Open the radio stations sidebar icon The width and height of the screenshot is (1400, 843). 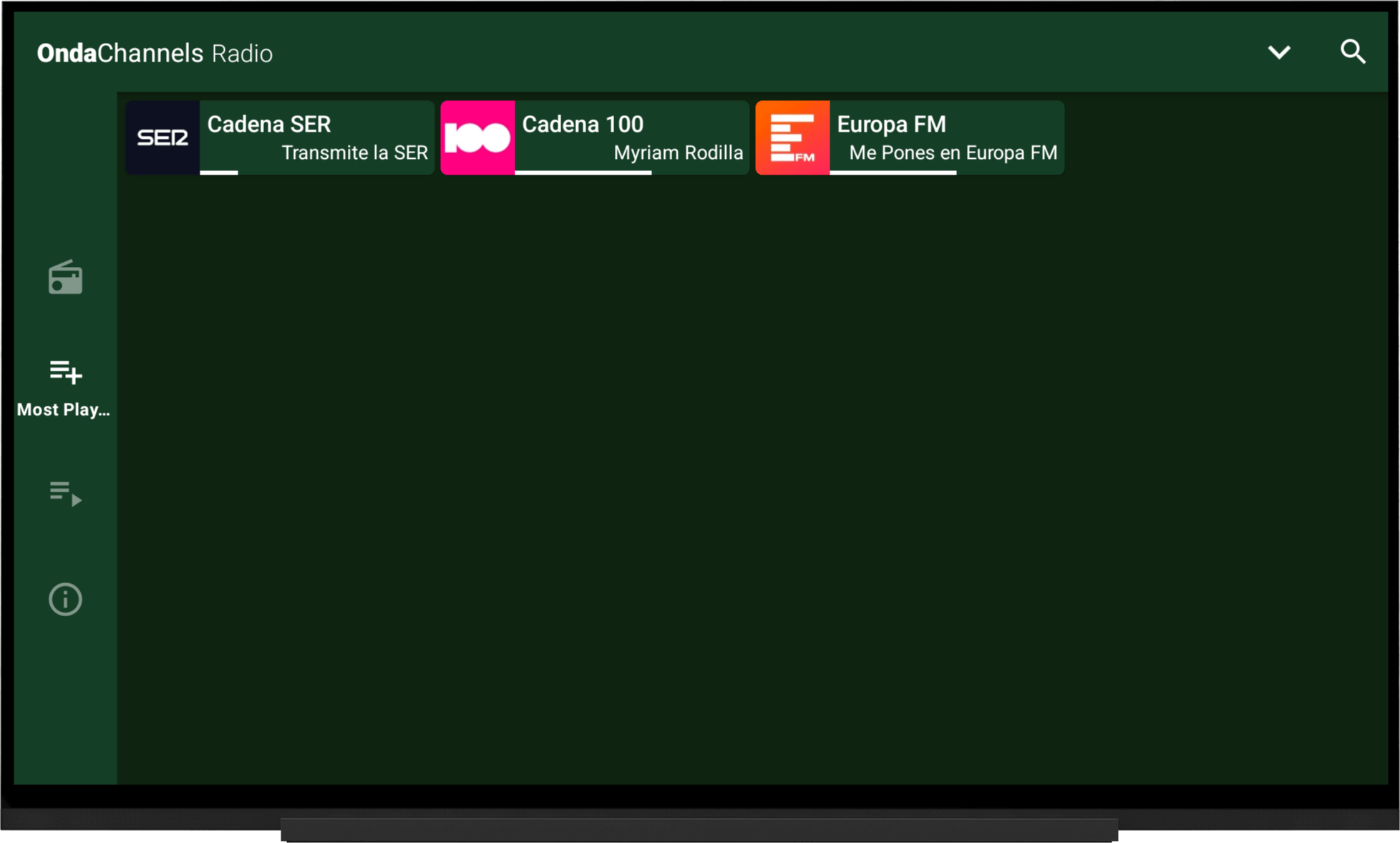[65, 278]
